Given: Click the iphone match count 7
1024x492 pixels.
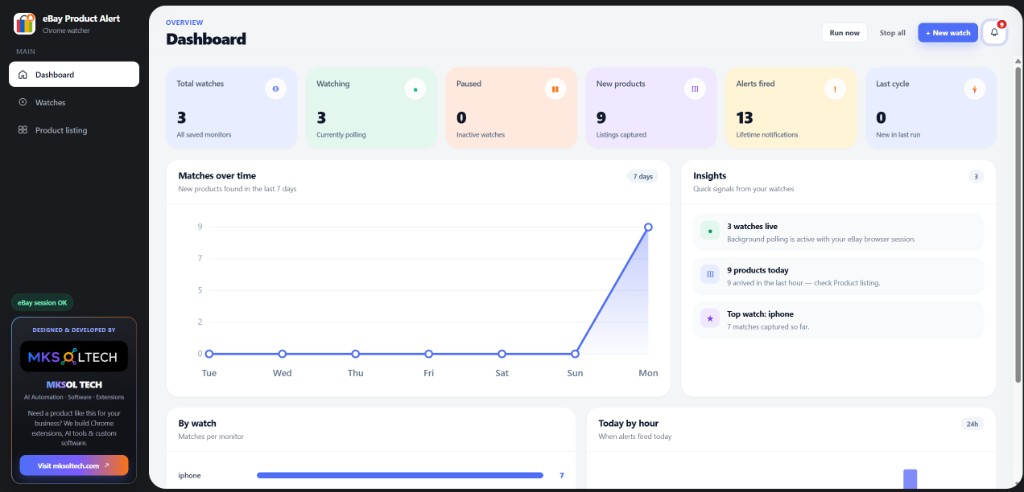Looking at the screenshot, I should tap(562, 476).
